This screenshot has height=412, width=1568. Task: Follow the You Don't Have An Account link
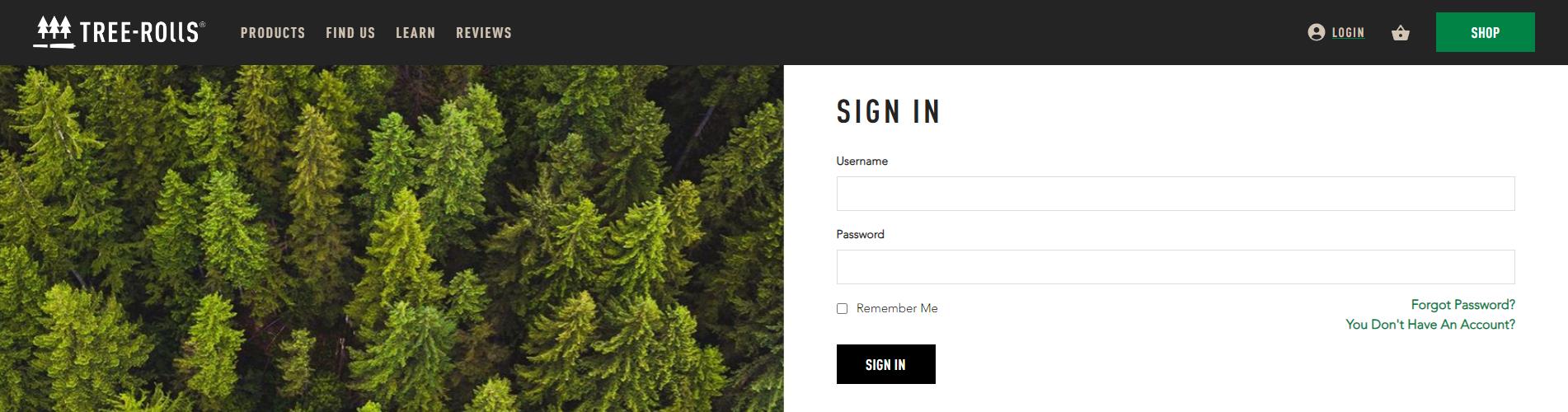tap(1430, 325)
